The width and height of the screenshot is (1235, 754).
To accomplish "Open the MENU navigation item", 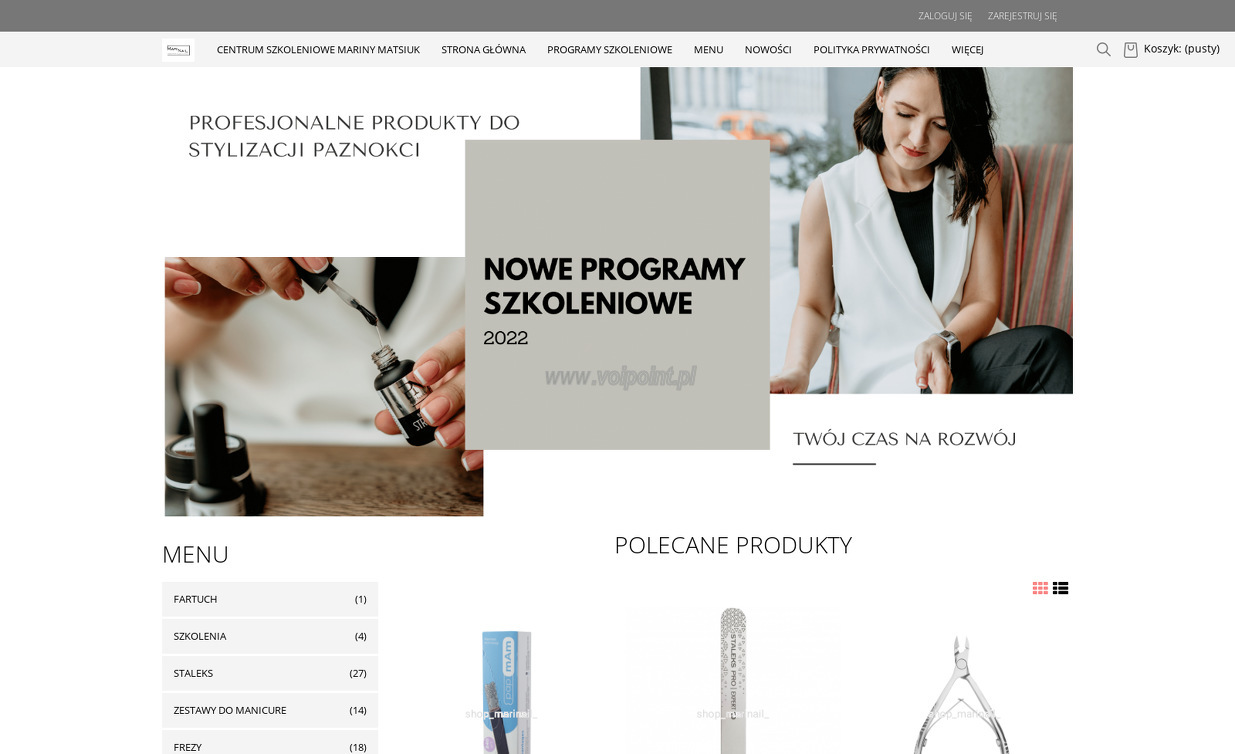I will click(708, 50).
